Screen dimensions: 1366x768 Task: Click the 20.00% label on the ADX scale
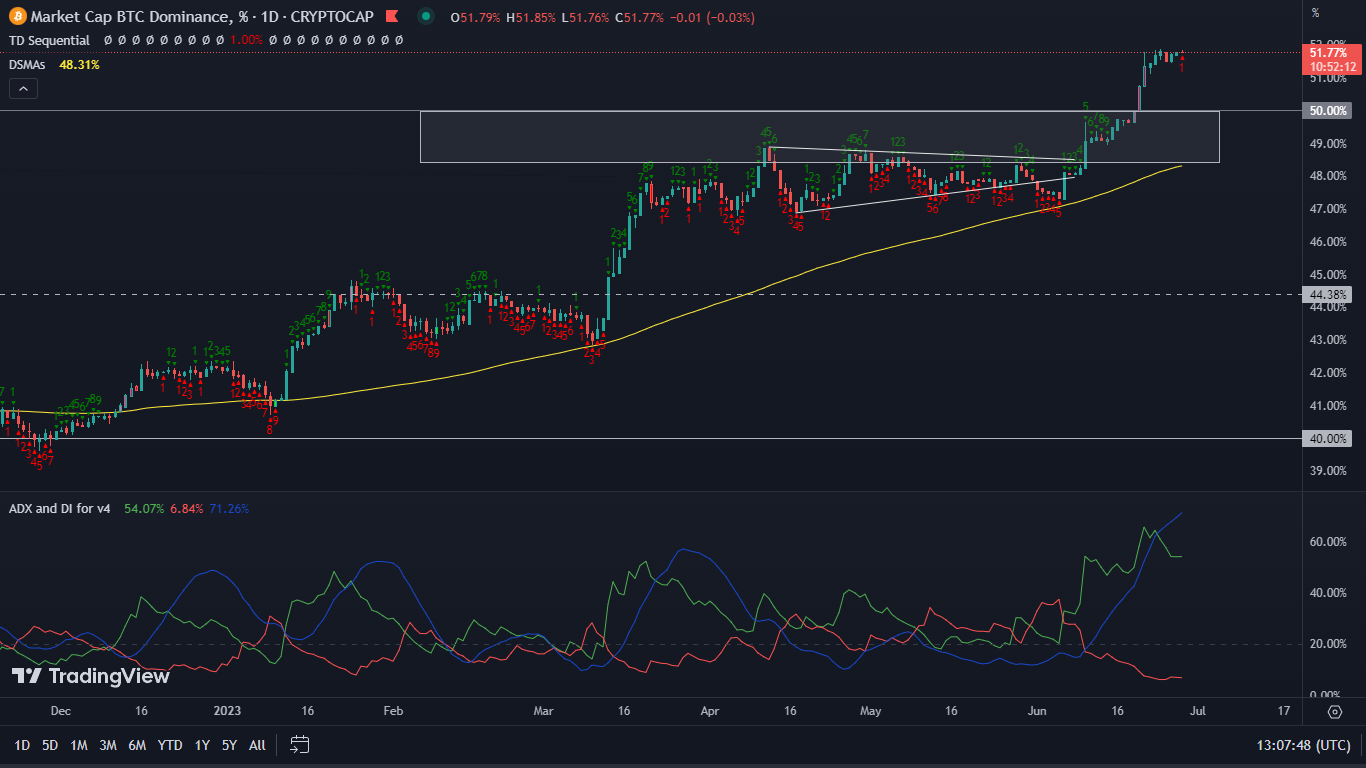tap(1328, 644)
